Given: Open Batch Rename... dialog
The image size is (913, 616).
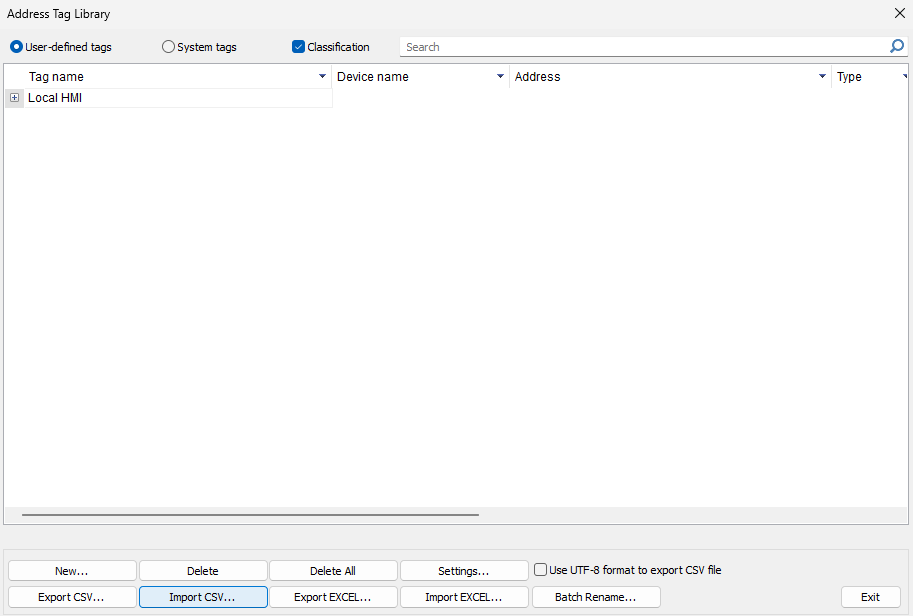Looking at the screenshot, I should [596, 597].
